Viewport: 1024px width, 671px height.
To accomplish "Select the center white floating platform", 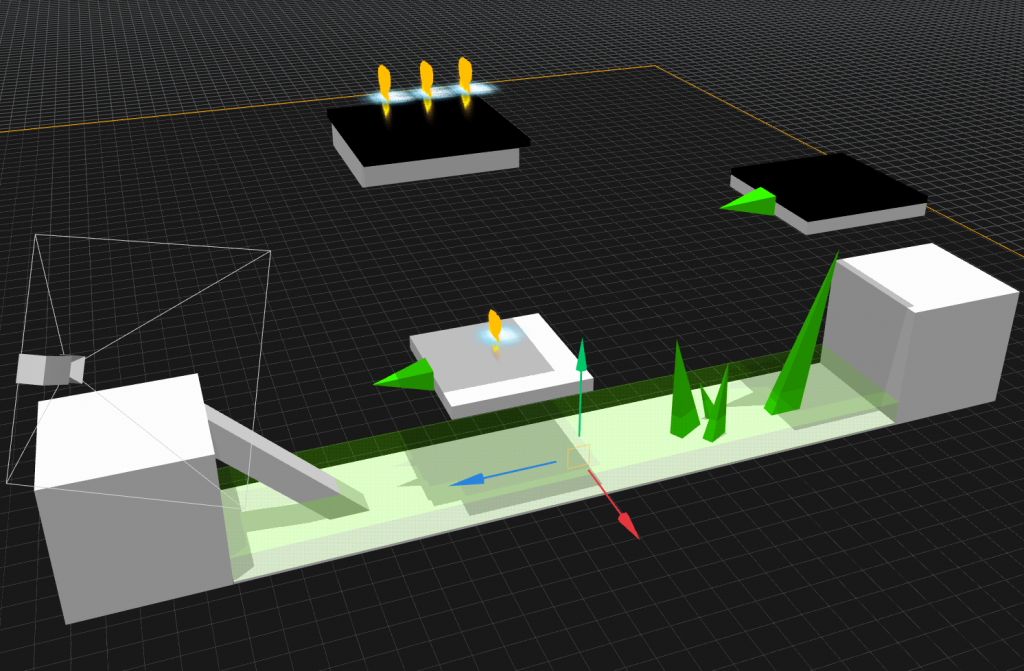I will [x=501, y=368].
